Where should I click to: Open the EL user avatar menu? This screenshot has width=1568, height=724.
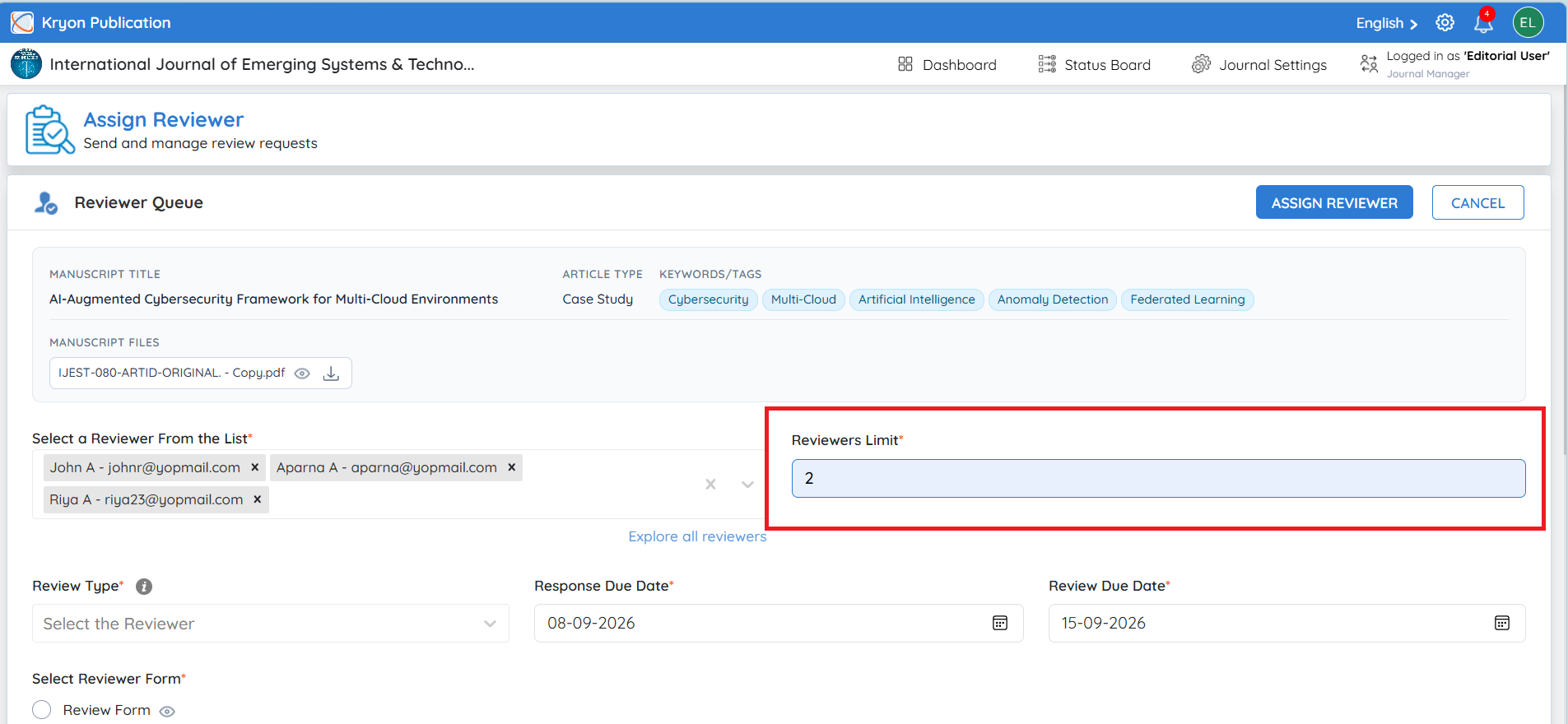click(1528, 22)
